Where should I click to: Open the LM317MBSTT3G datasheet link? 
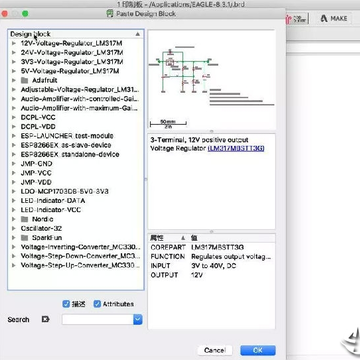[x=236, y=149]
